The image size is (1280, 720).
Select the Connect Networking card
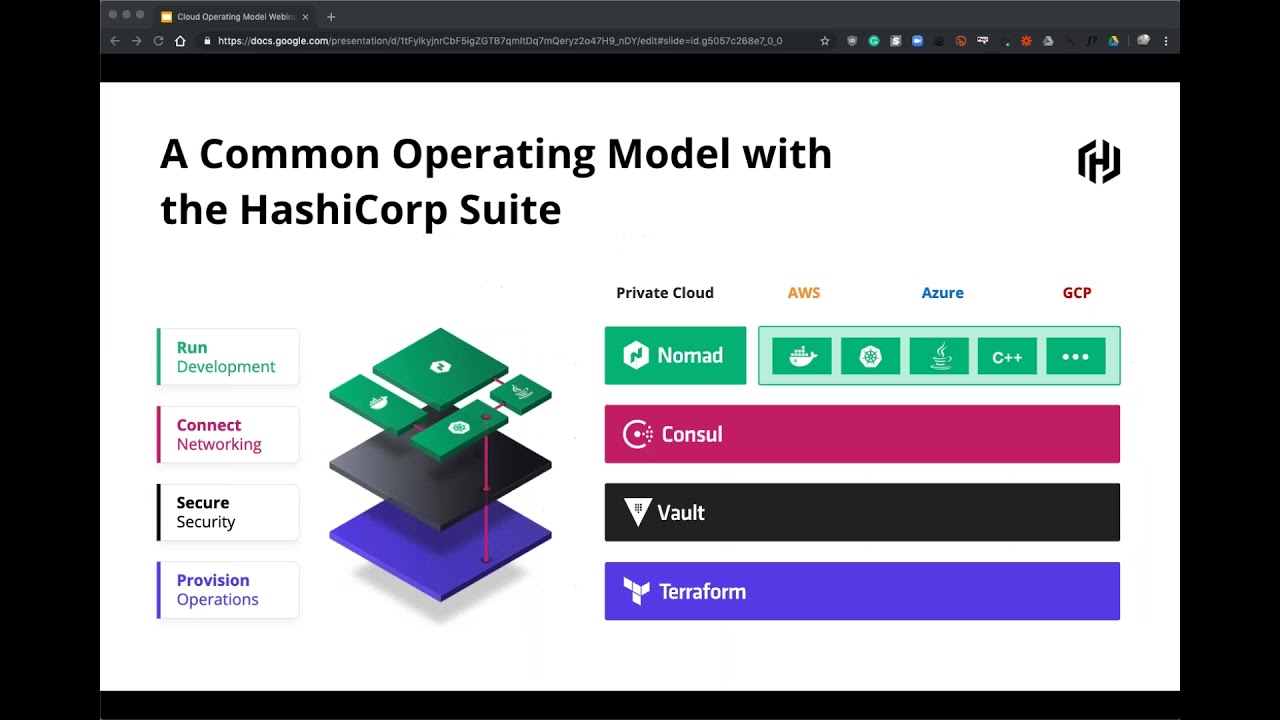pyautogui.click(x=228, y=434)
